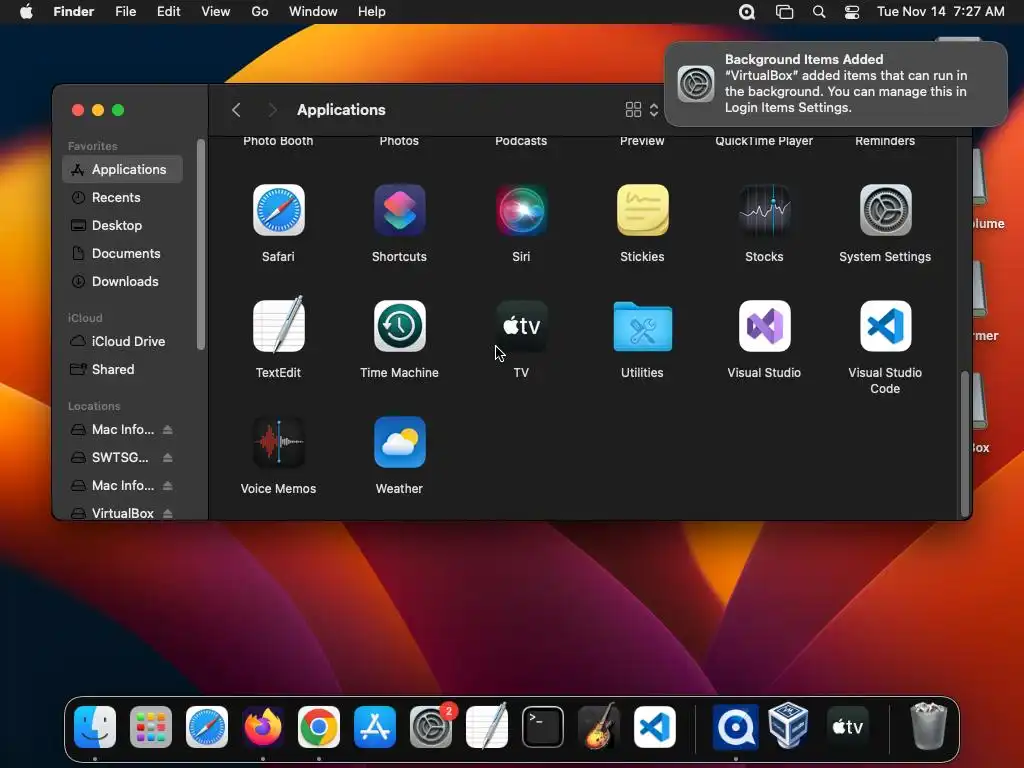Click Finder icon in the Dock
The height and width of the screenshot is (768, 1024).
pos(95,727)
